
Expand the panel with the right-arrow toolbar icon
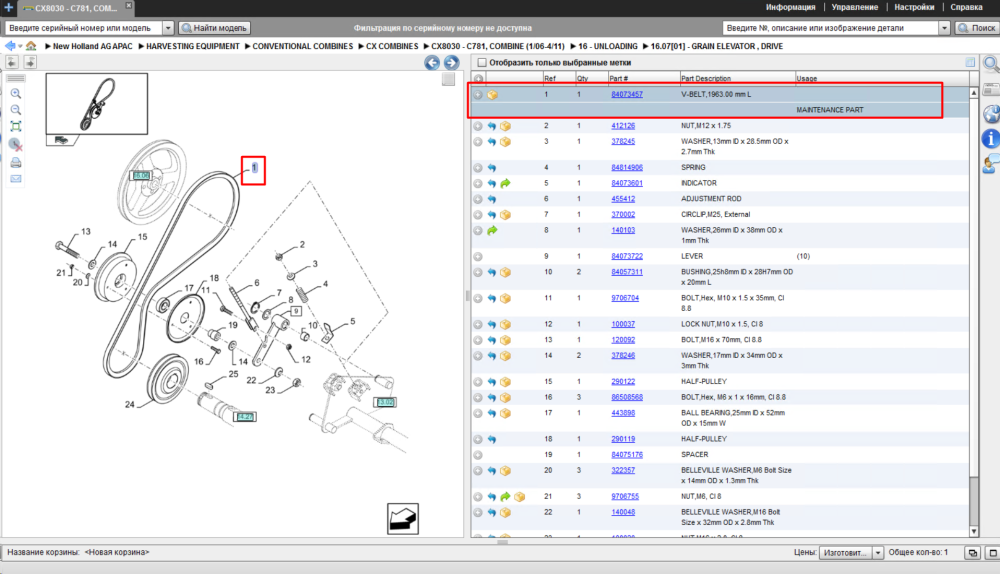coord(30,62)
